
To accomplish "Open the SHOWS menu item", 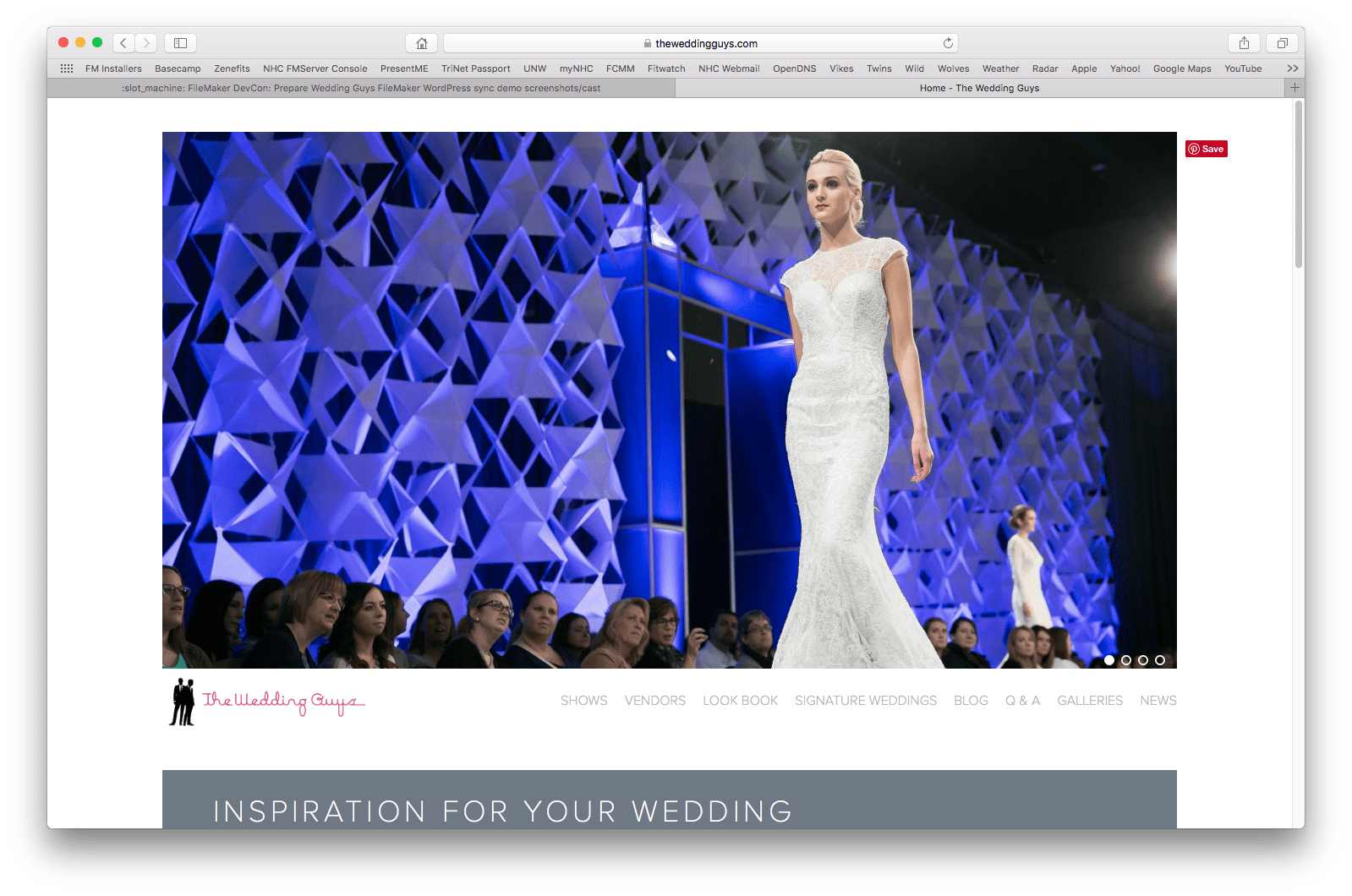I will tap(584, 701).
